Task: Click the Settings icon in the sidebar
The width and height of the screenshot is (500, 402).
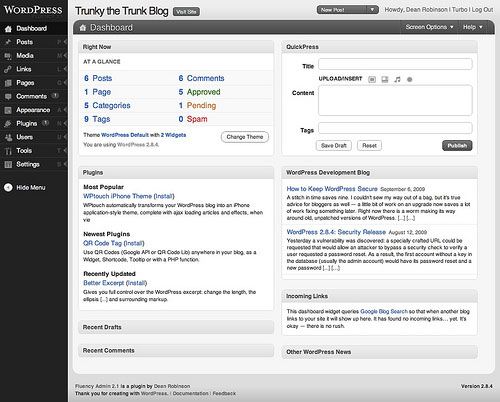Action: point(8,165)
